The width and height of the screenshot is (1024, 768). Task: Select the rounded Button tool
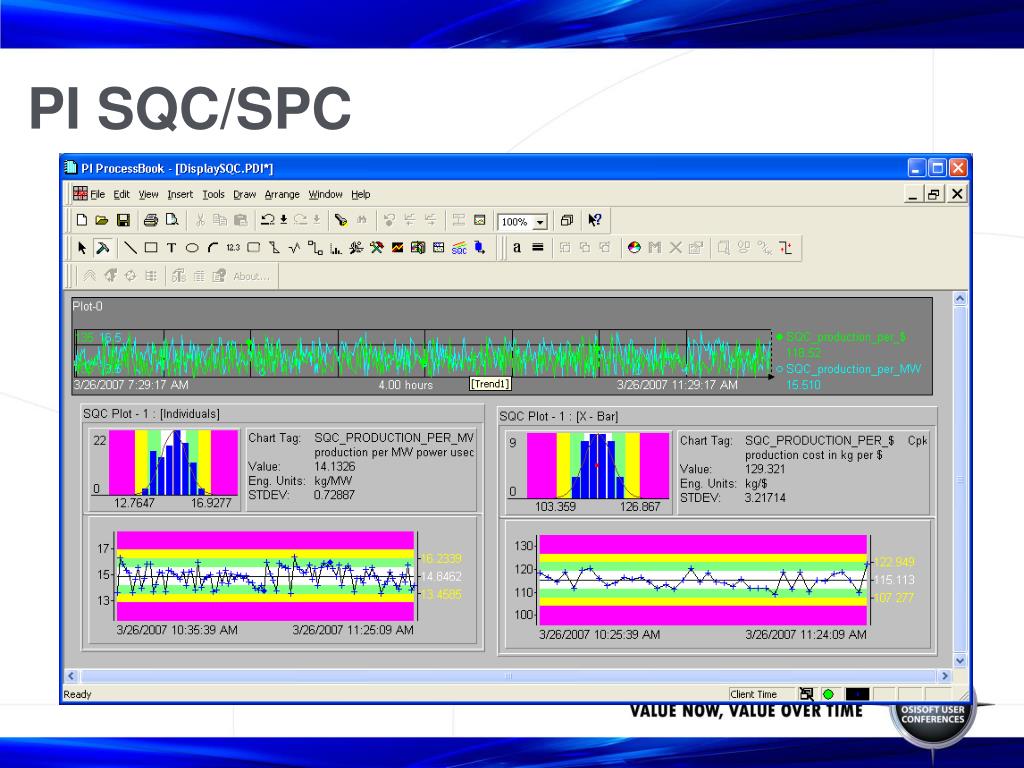pos(254,248)
